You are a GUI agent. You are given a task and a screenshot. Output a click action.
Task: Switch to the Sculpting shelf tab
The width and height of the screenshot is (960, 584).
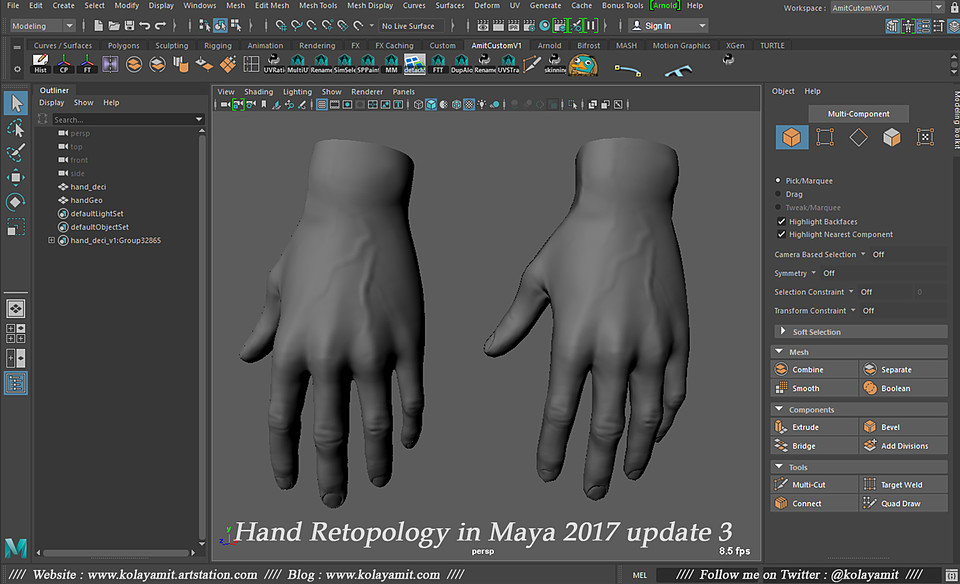(171, 45)
